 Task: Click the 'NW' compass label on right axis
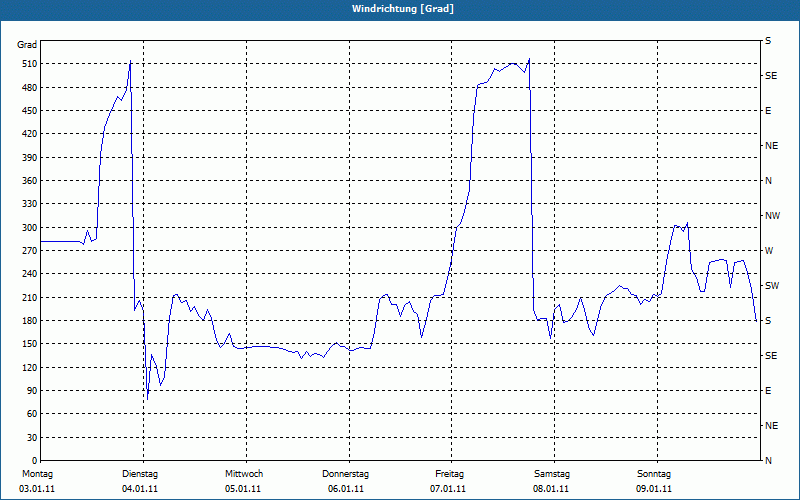pyautogui.click(x=772, y=216)
